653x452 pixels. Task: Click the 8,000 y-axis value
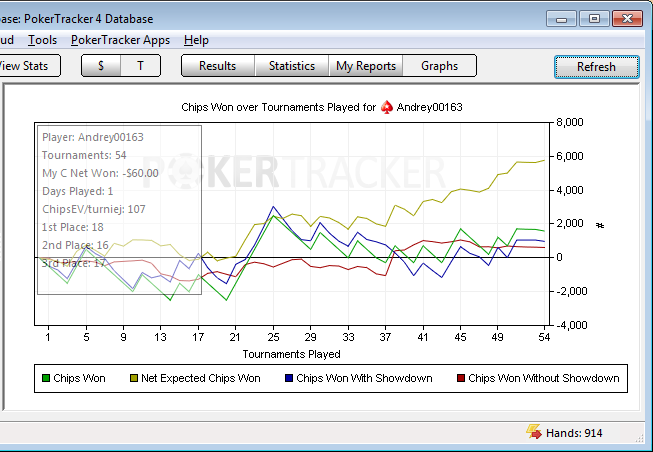pyautogui.click(x=569, y=122)
